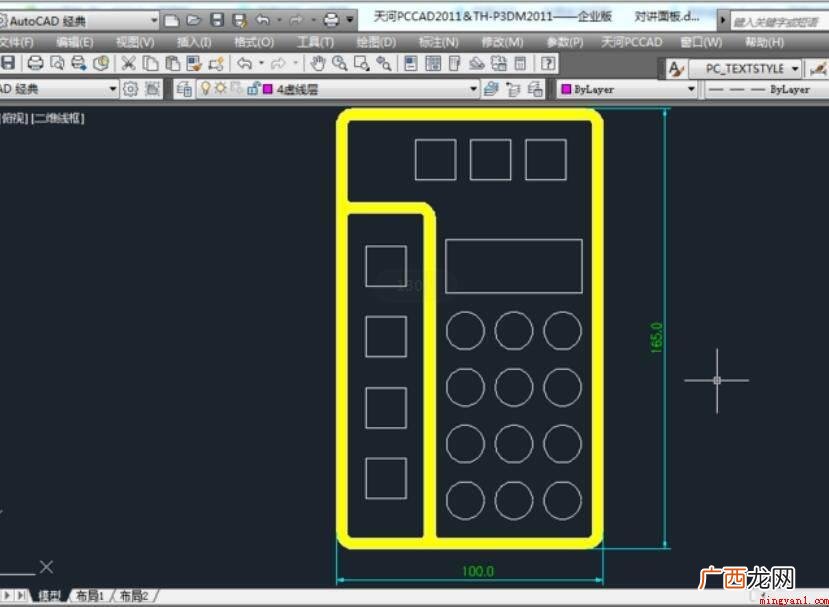Expand the PC_TEXTSTYLE text style dropdown
The height and width of the screenshot is (607, 829).
point(795,69)
